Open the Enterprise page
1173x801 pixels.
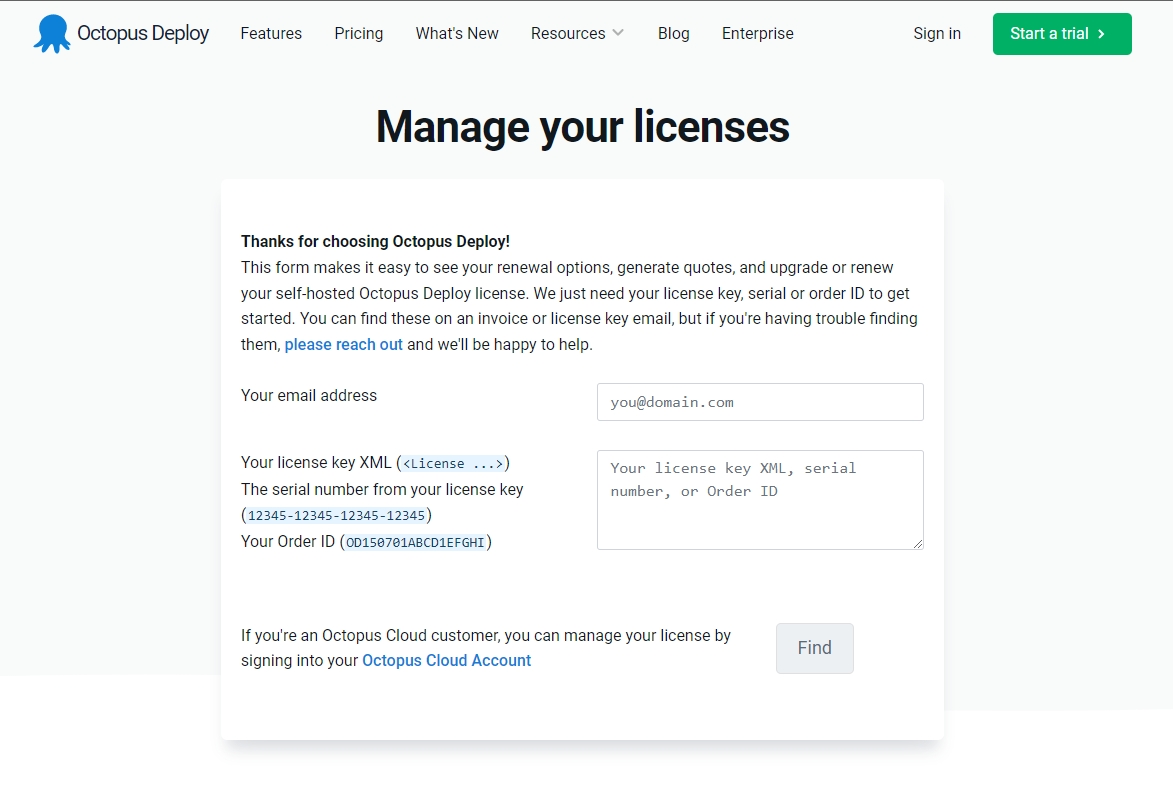point(758,34)
